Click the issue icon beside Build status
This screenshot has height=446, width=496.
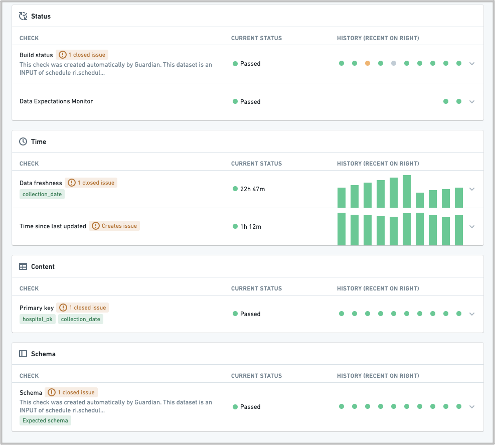62,55
